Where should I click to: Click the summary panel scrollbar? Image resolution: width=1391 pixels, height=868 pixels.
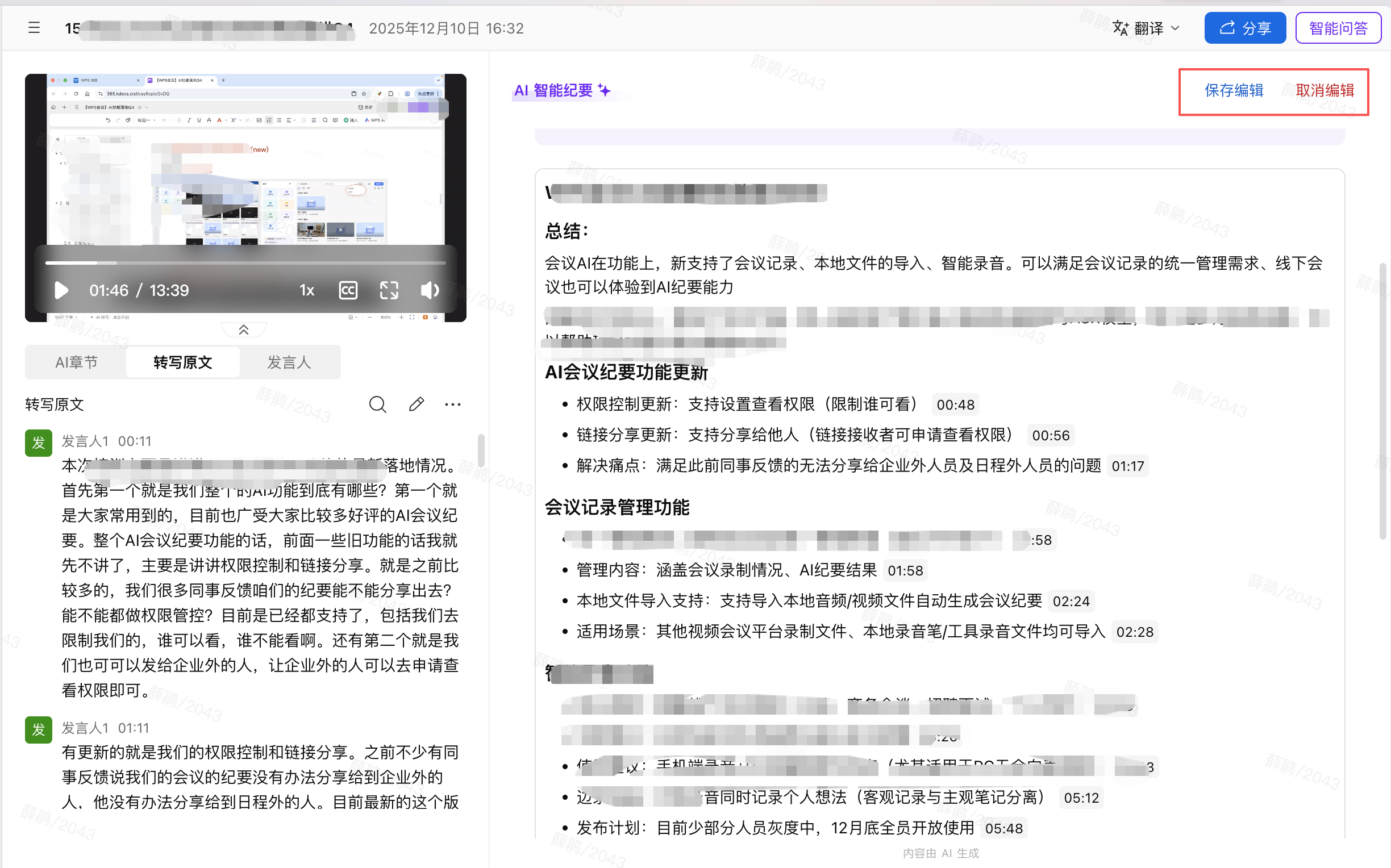[1382, 400]
